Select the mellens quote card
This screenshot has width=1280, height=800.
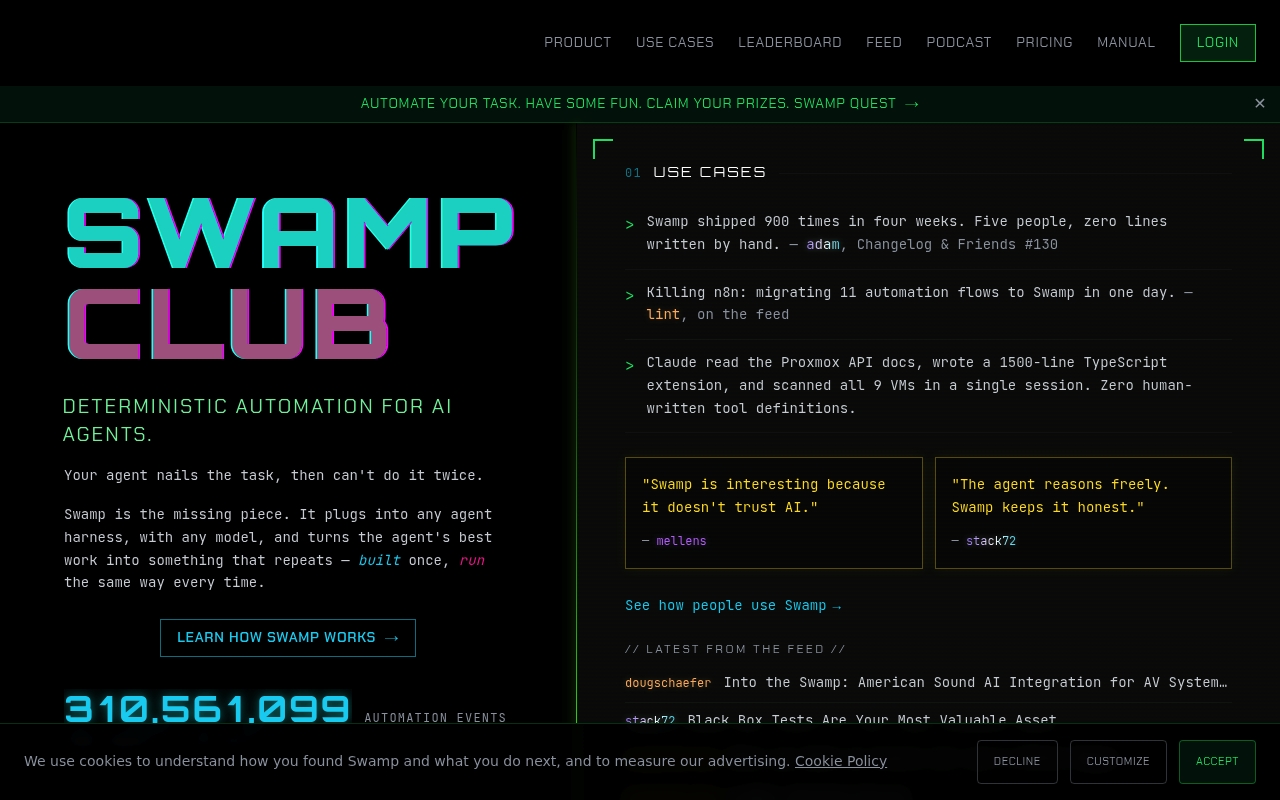coord(774,513)
